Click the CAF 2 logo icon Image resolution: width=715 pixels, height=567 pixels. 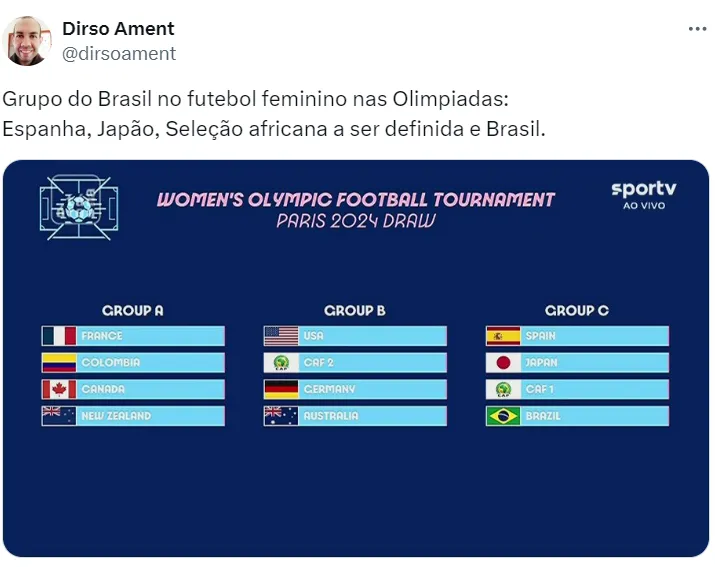pyautogui.click(x=281, y=363)
